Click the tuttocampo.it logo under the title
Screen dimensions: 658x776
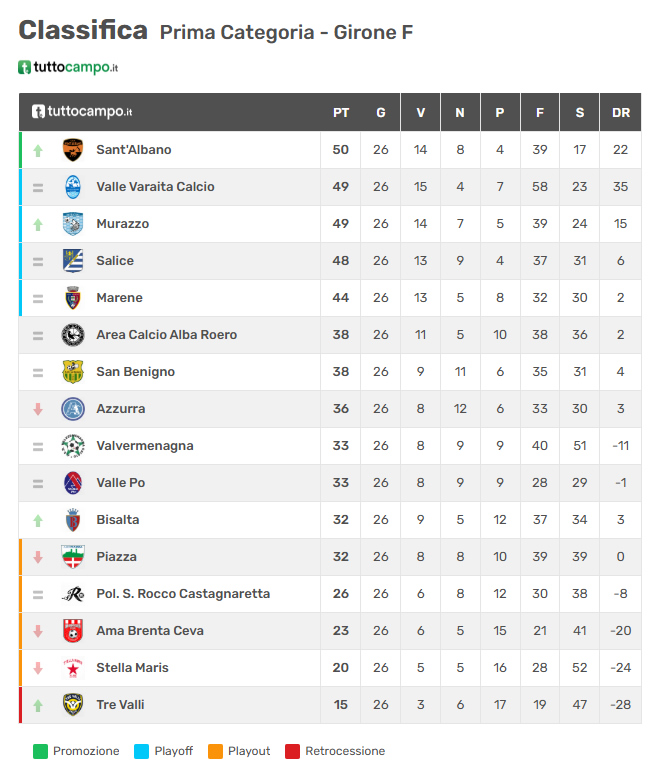(x=68, y=67)
